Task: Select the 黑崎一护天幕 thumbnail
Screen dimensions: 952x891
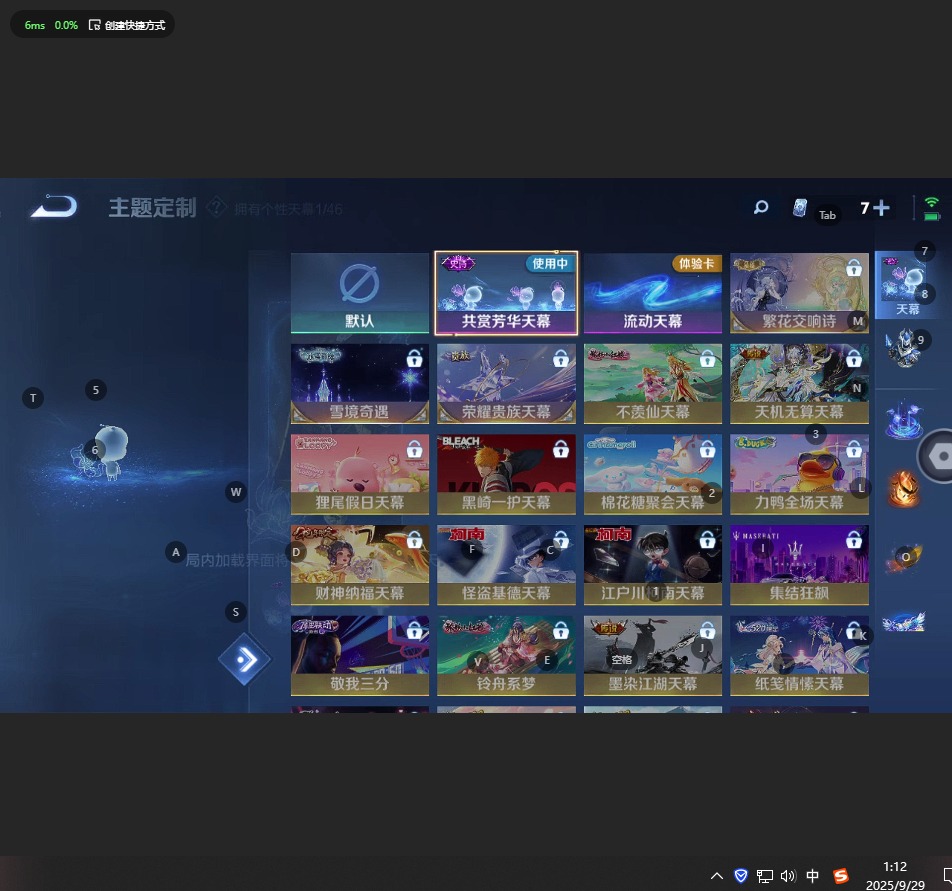Action: pos(506,474)
